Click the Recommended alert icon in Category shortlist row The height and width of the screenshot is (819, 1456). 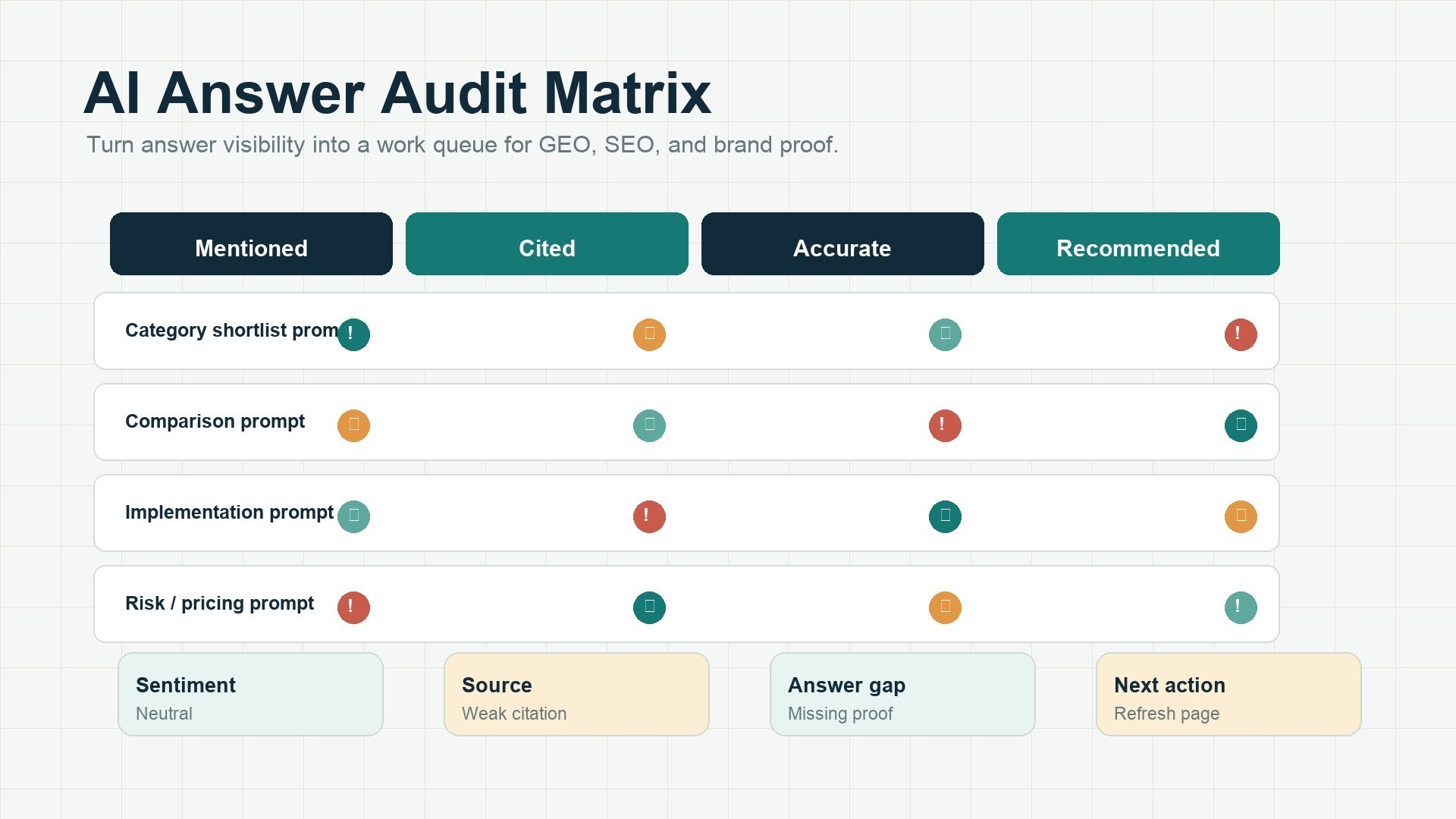tap(1241, 334)
